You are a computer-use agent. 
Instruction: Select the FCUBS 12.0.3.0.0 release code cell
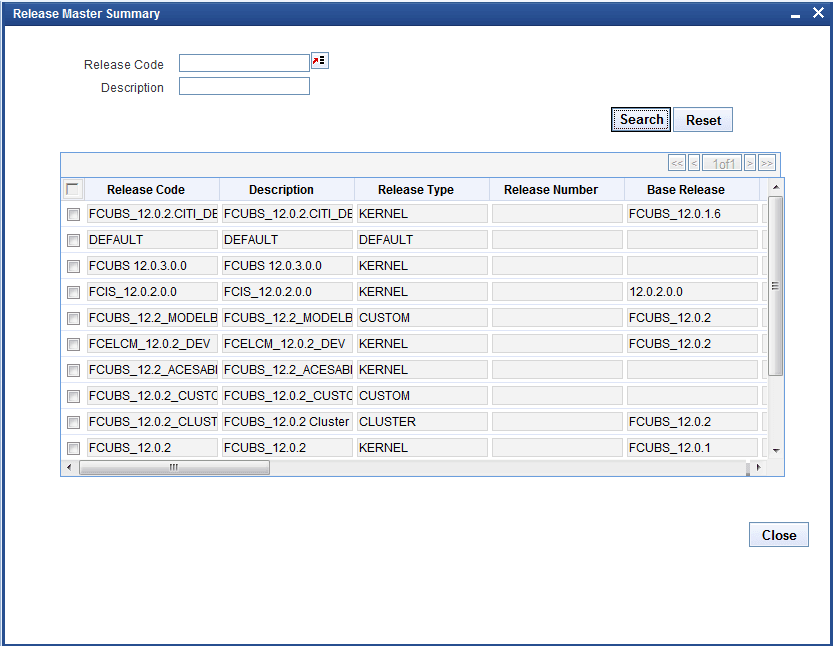152,266
